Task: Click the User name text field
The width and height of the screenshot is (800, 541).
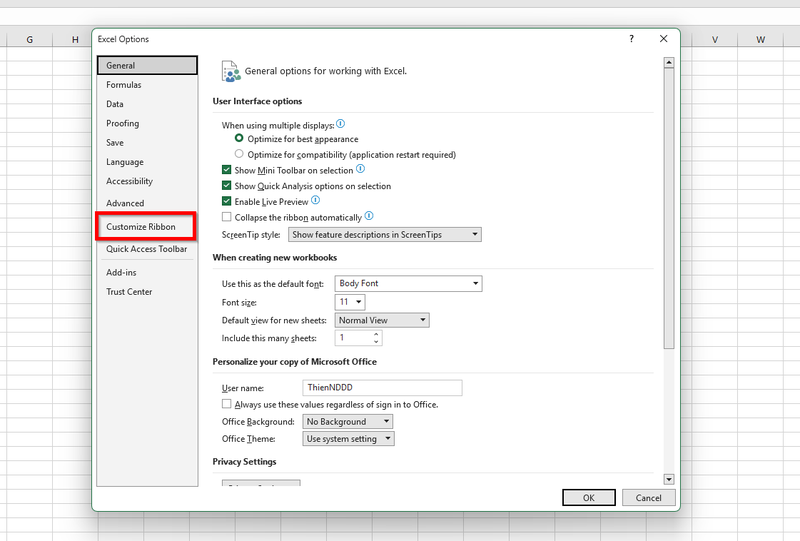Action: point(382,387)
